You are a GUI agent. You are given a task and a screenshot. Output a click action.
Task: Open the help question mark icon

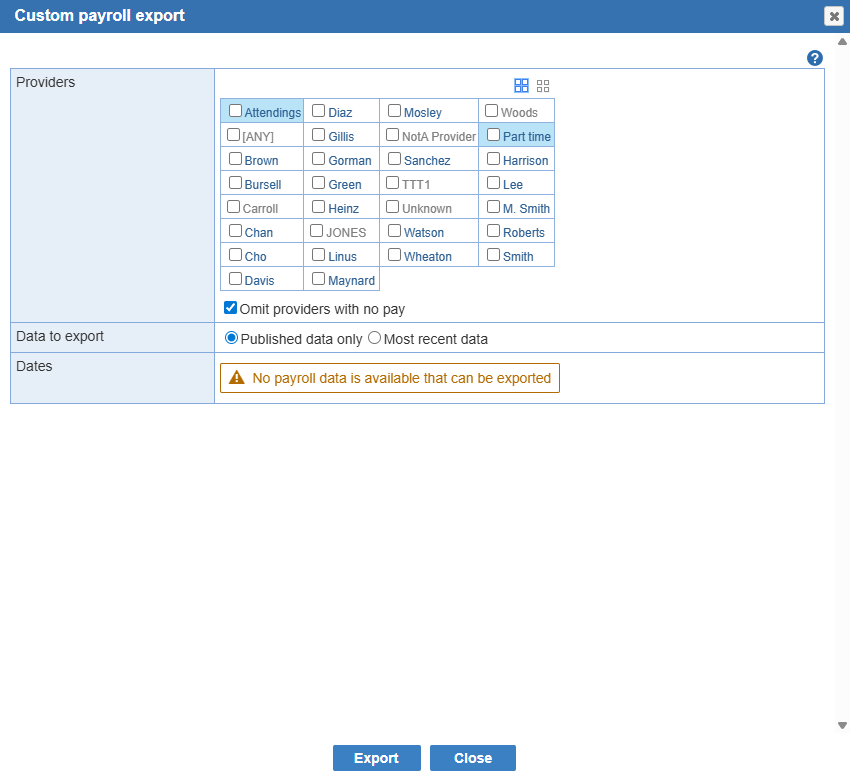pyautogui.click(x=814, y=58)
